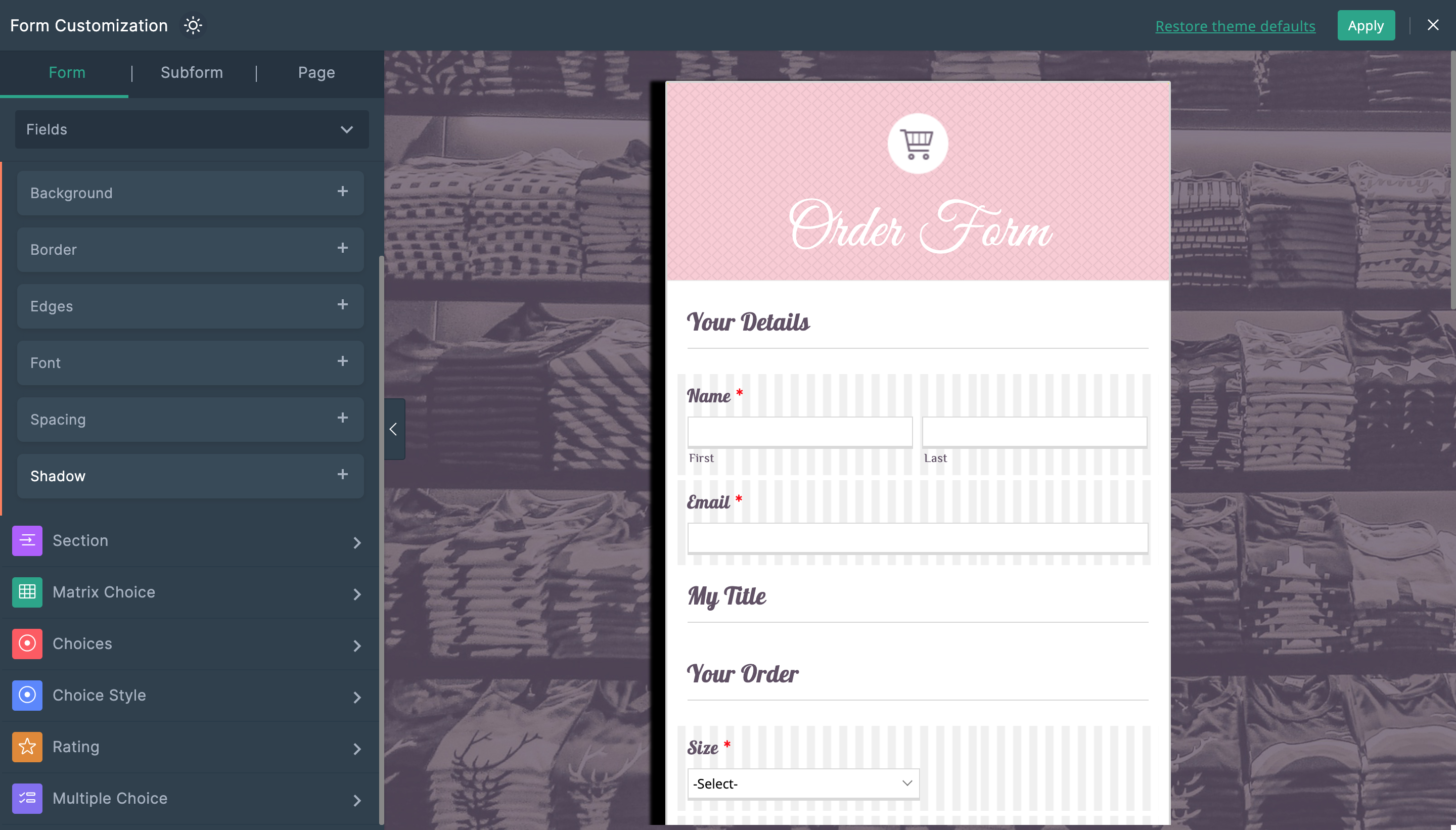Click the Choice Style element icon
The height and width of the screenshot is (830, 1456).
click(x=26, y=695)
